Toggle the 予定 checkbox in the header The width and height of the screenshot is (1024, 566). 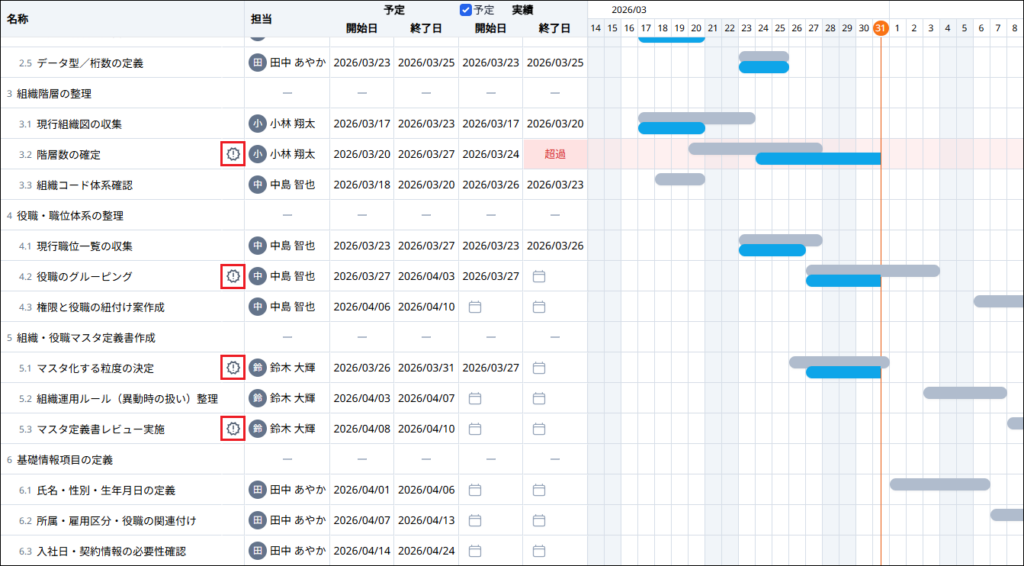click(465, 10)
